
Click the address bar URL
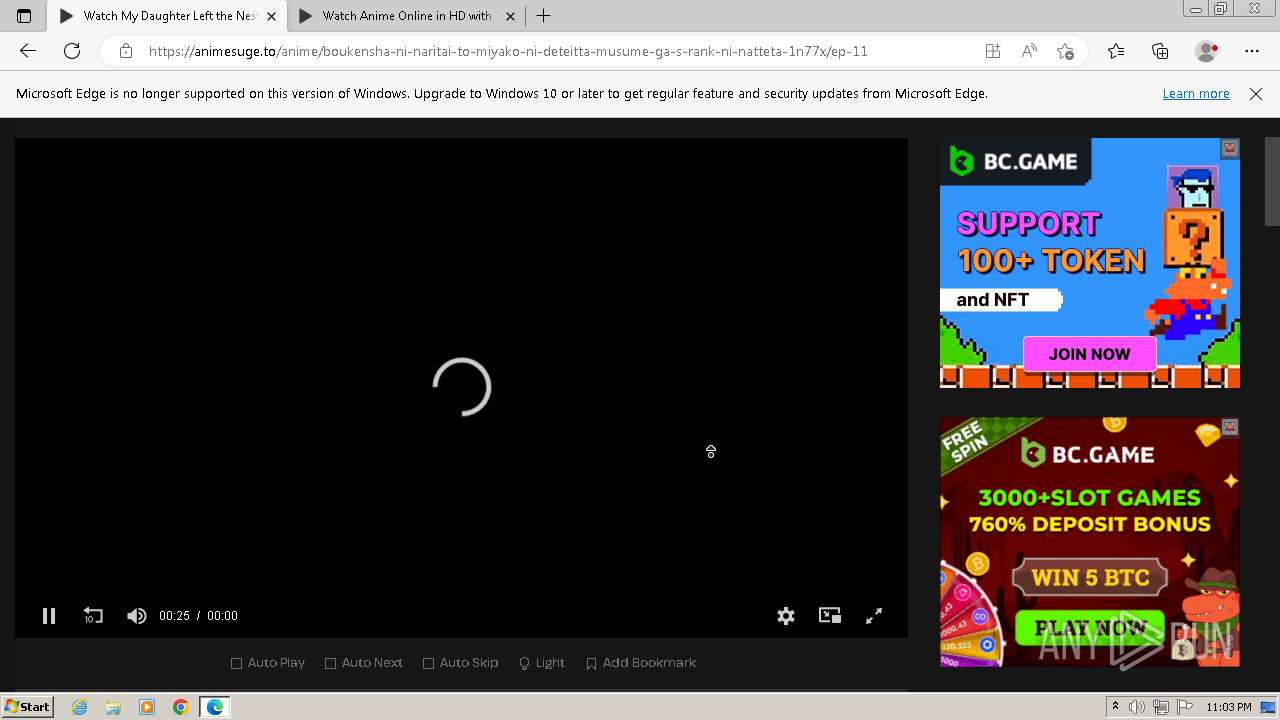[x=508, y=51]
